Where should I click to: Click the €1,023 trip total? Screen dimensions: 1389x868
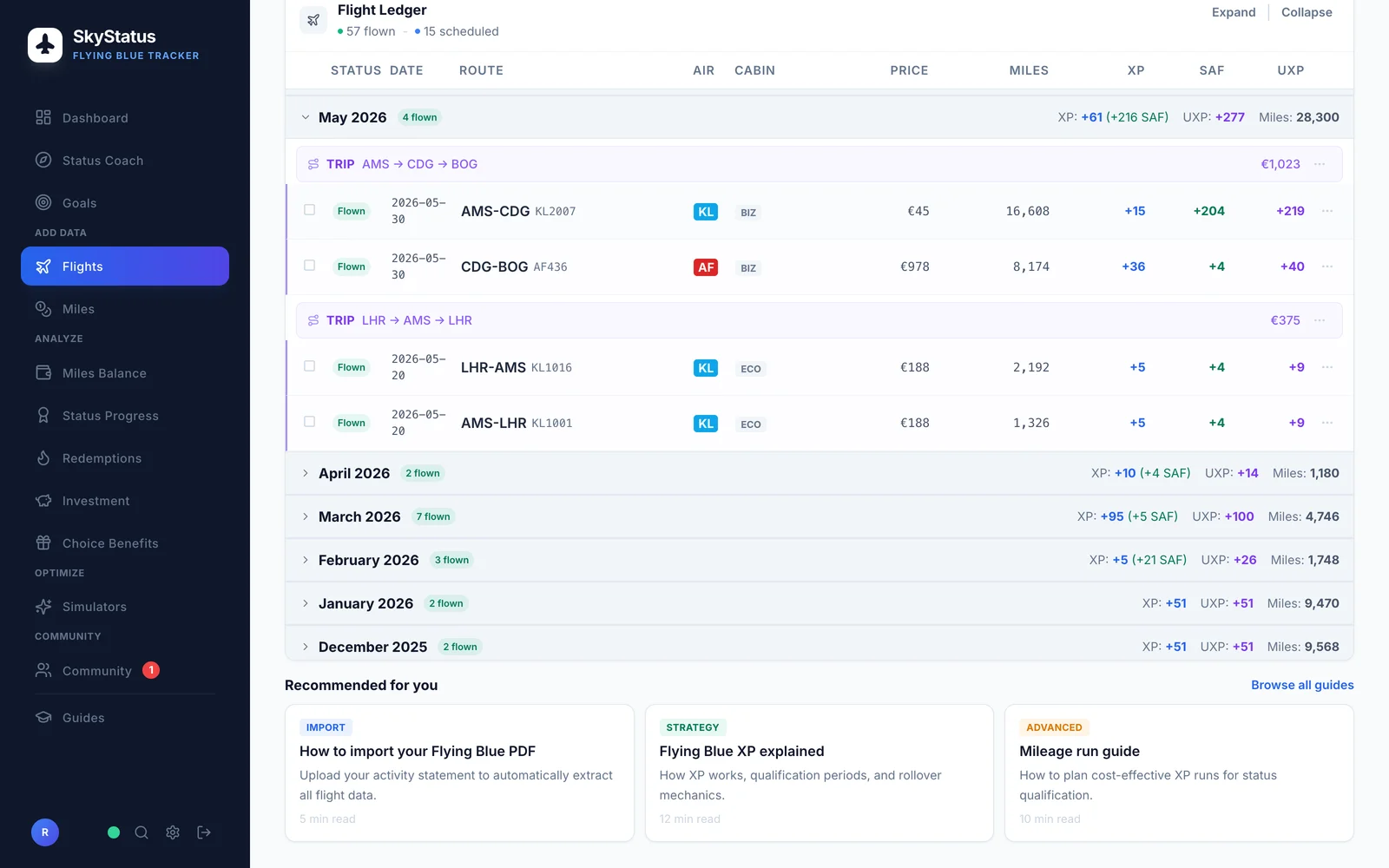point(1280,164)
